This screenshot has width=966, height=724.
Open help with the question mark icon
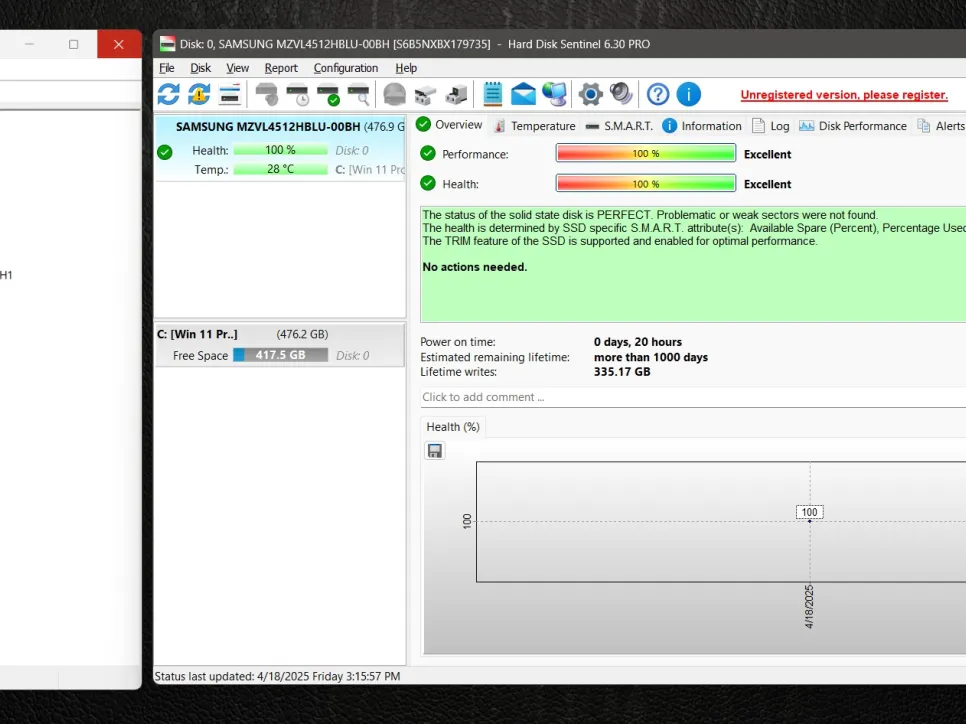(x=658, y=94)
